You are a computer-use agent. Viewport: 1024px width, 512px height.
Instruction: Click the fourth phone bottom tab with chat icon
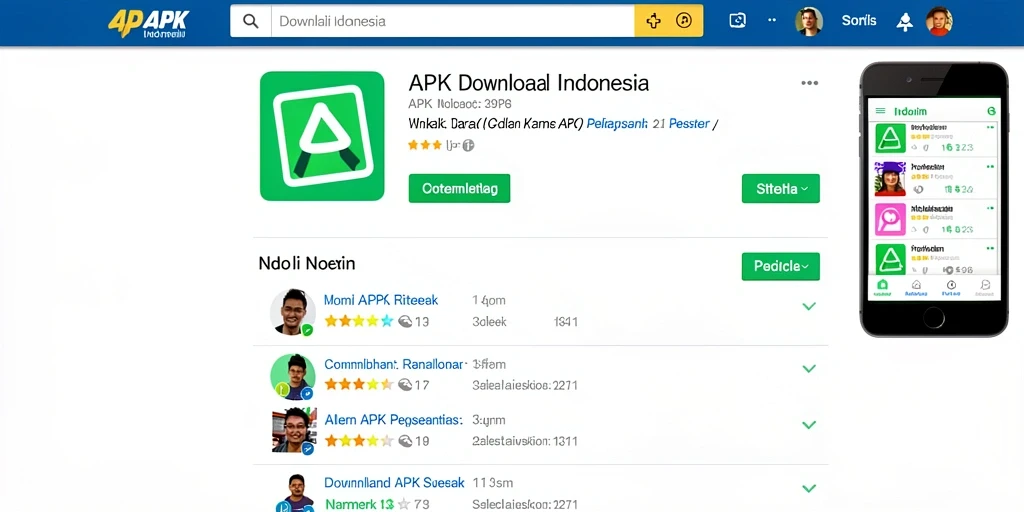(x=985, y=288)
